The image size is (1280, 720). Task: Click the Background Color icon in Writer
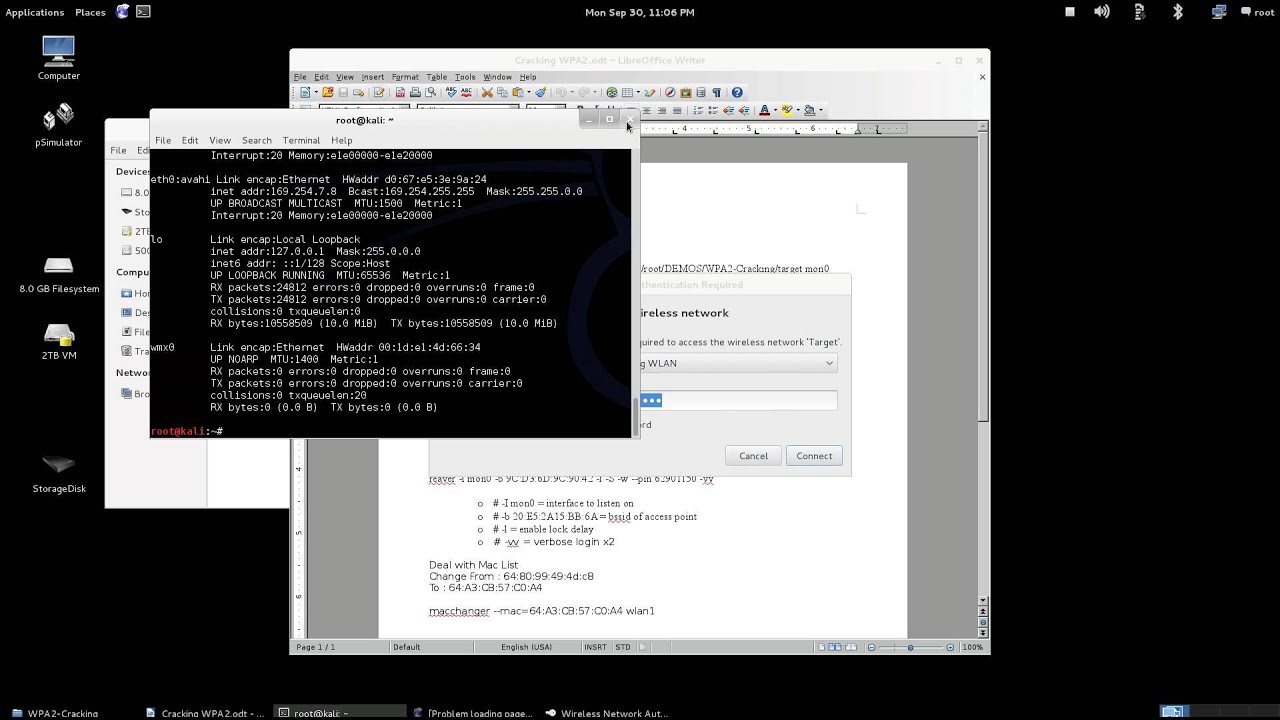(x=810, y=110)
